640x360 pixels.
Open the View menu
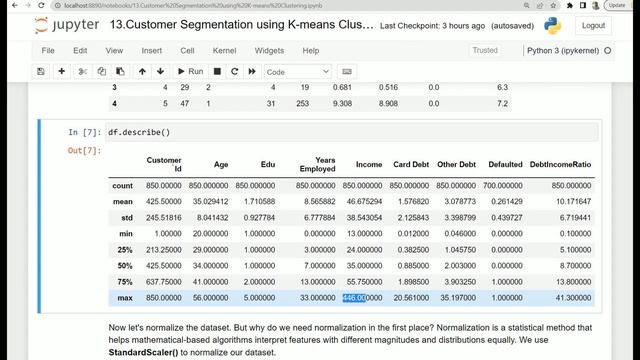(114, 51)
